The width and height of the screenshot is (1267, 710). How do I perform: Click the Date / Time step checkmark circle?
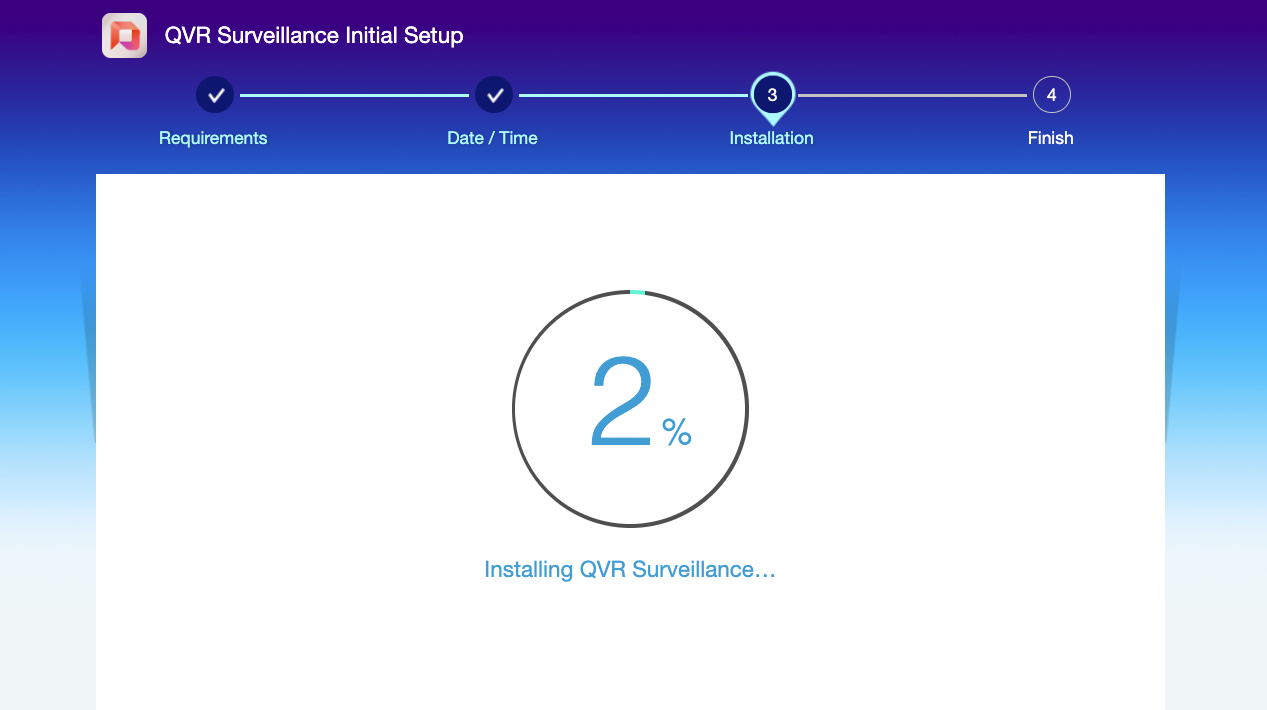coord(493,95)
